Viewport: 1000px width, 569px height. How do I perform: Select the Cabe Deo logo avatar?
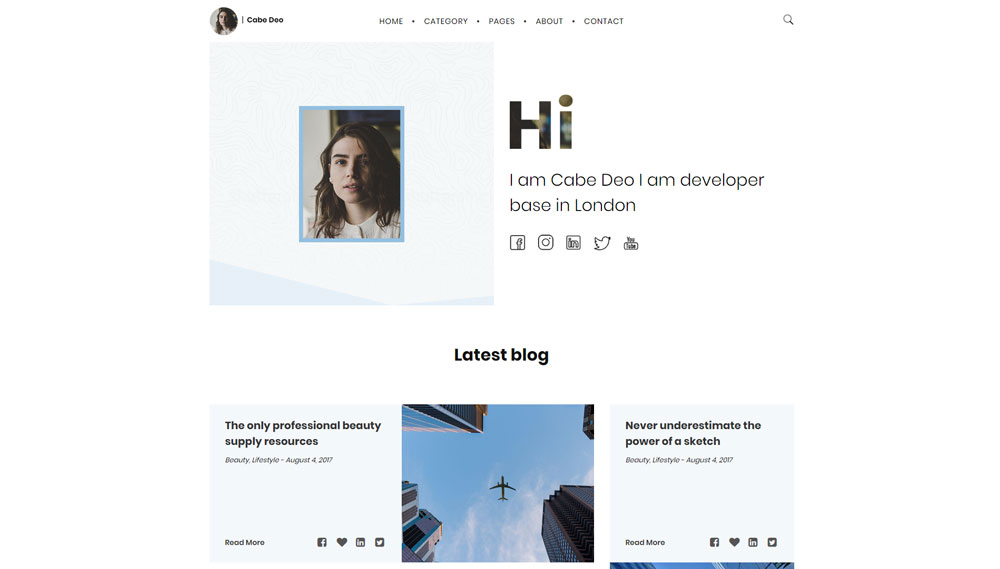(224, 20)
